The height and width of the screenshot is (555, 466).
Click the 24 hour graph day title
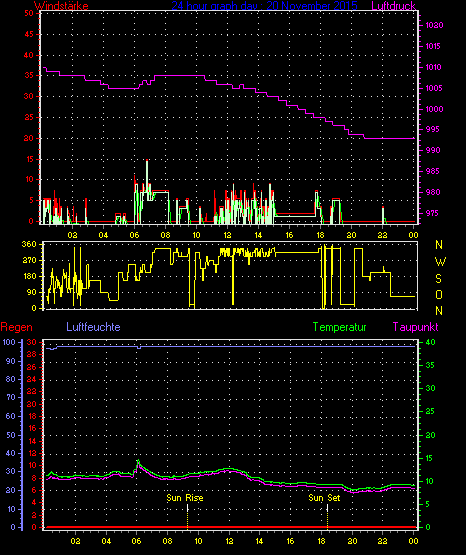point(264,5)
